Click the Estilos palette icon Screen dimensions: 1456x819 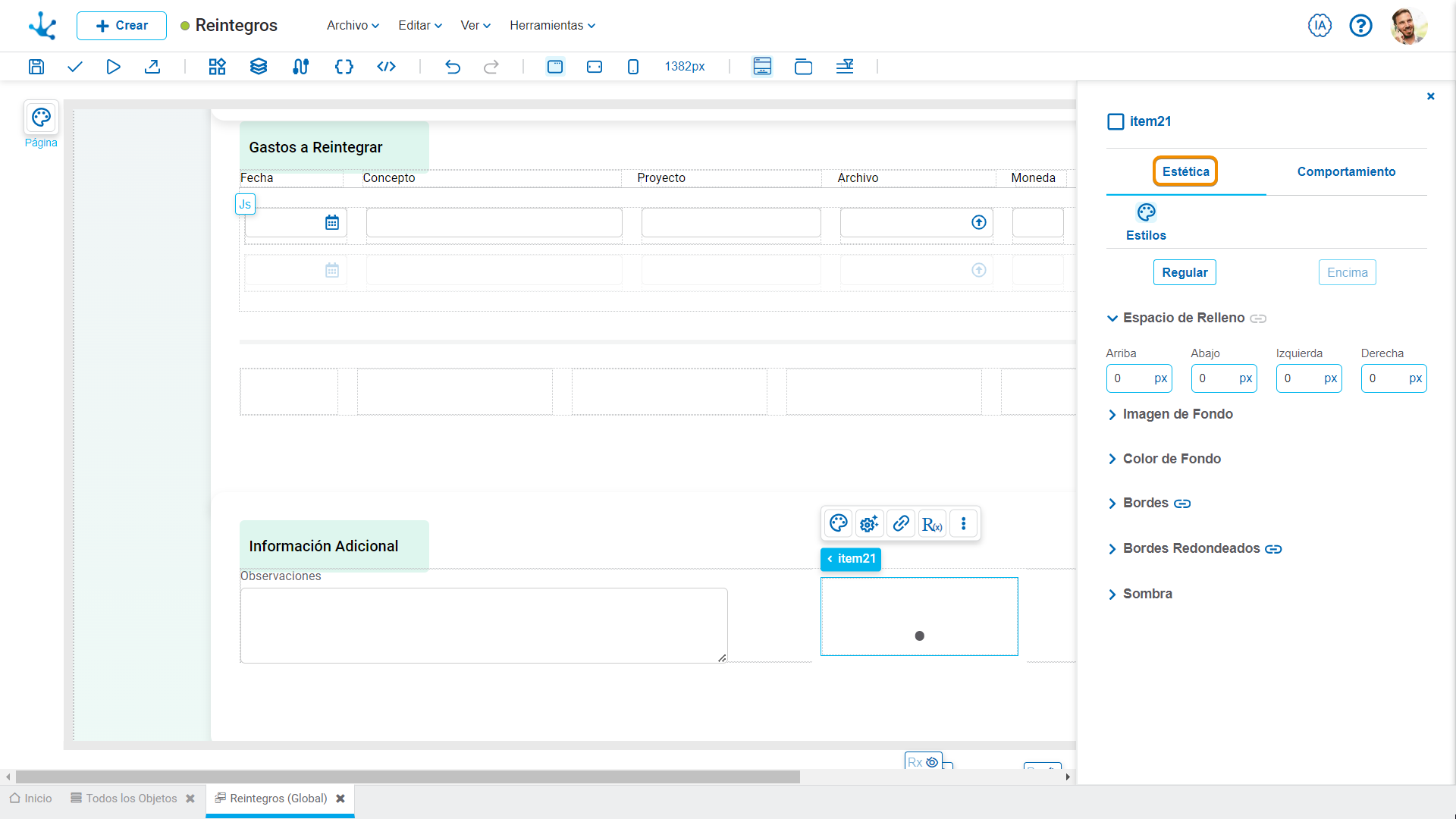point(1146,212)
